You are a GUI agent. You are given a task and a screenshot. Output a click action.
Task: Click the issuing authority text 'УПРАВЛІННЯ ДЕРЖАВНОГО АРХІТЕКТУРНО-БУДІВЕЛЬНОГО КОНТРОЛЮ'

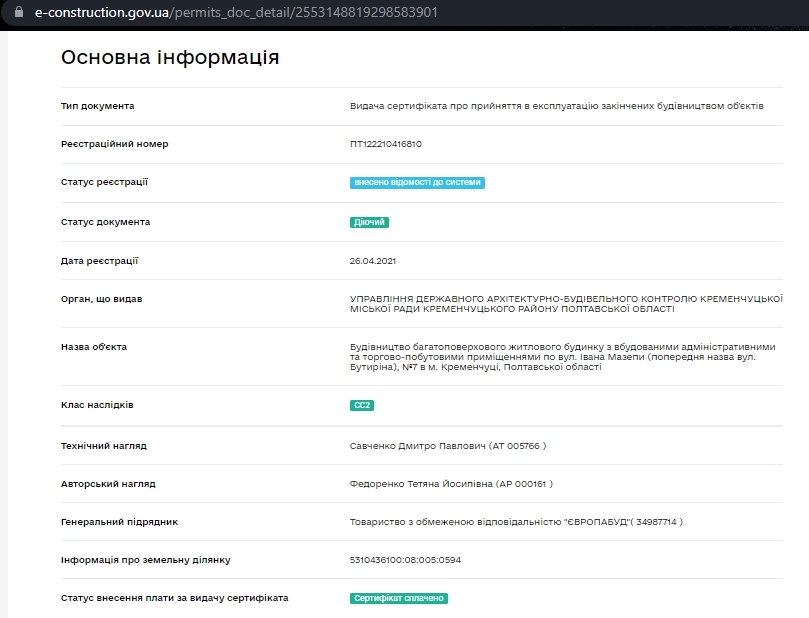[566, 304]
